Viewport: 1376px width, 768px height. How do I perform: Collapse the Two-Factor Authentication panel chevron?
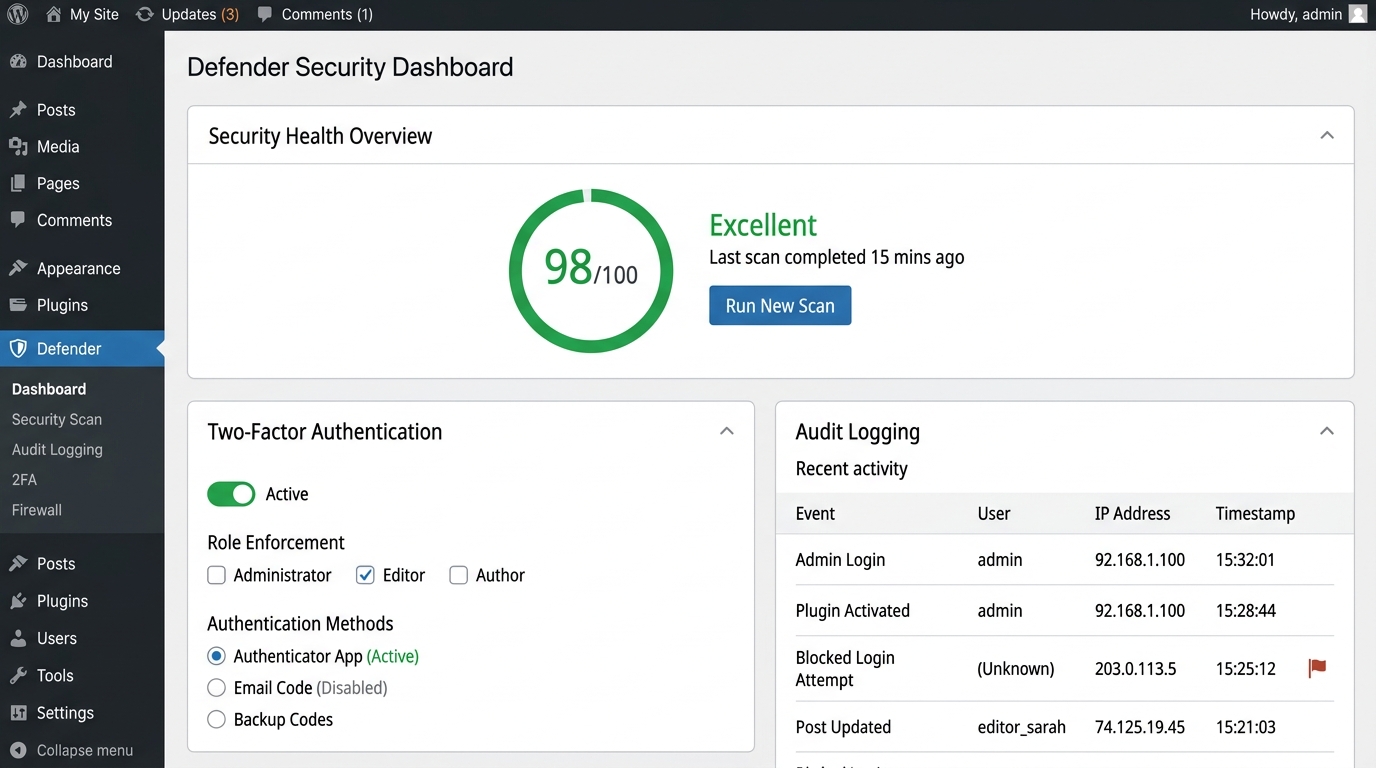click(727, 431)
